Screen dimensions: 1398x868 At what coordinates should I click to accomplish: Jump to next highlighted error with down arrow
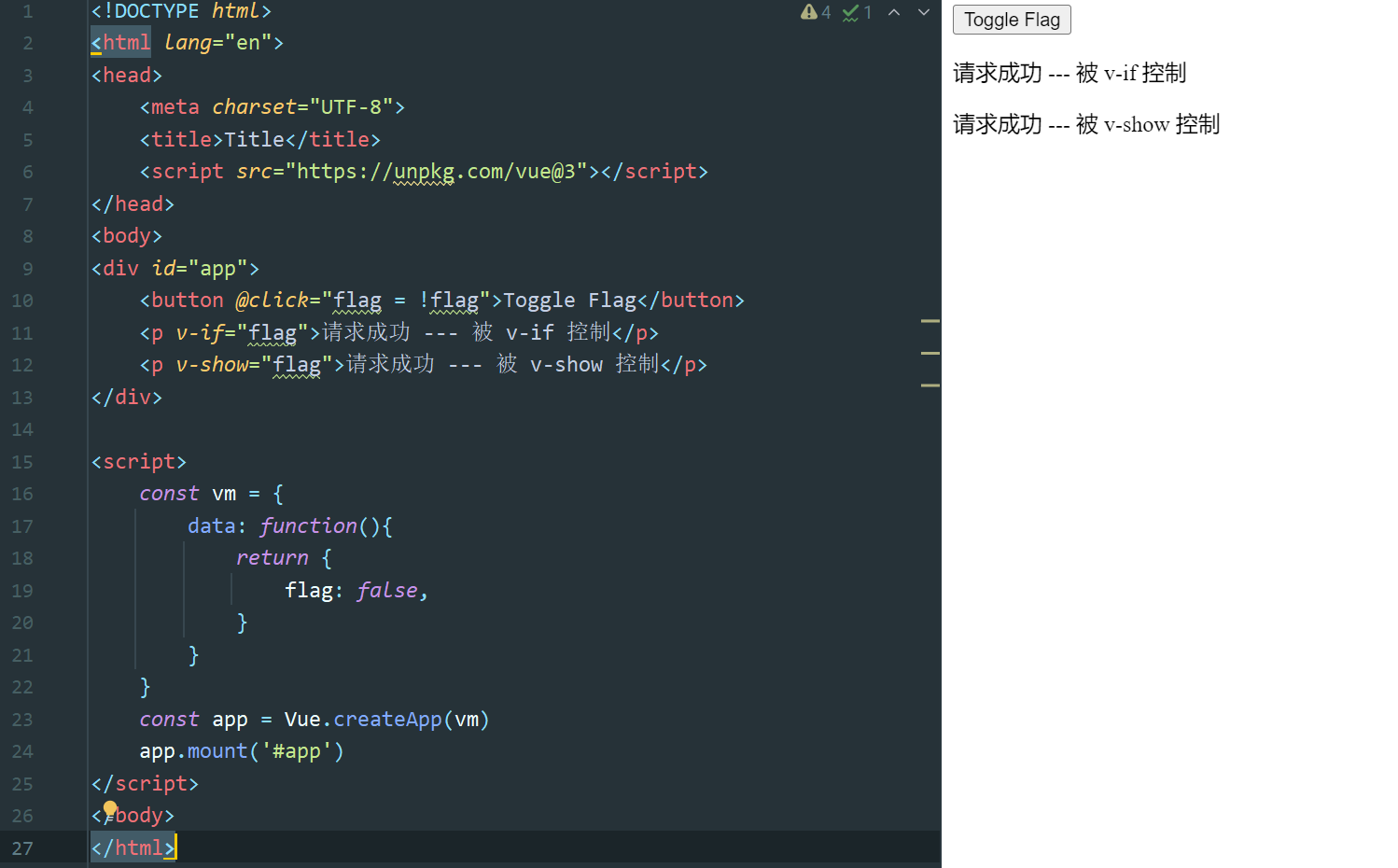pos(924,12)
